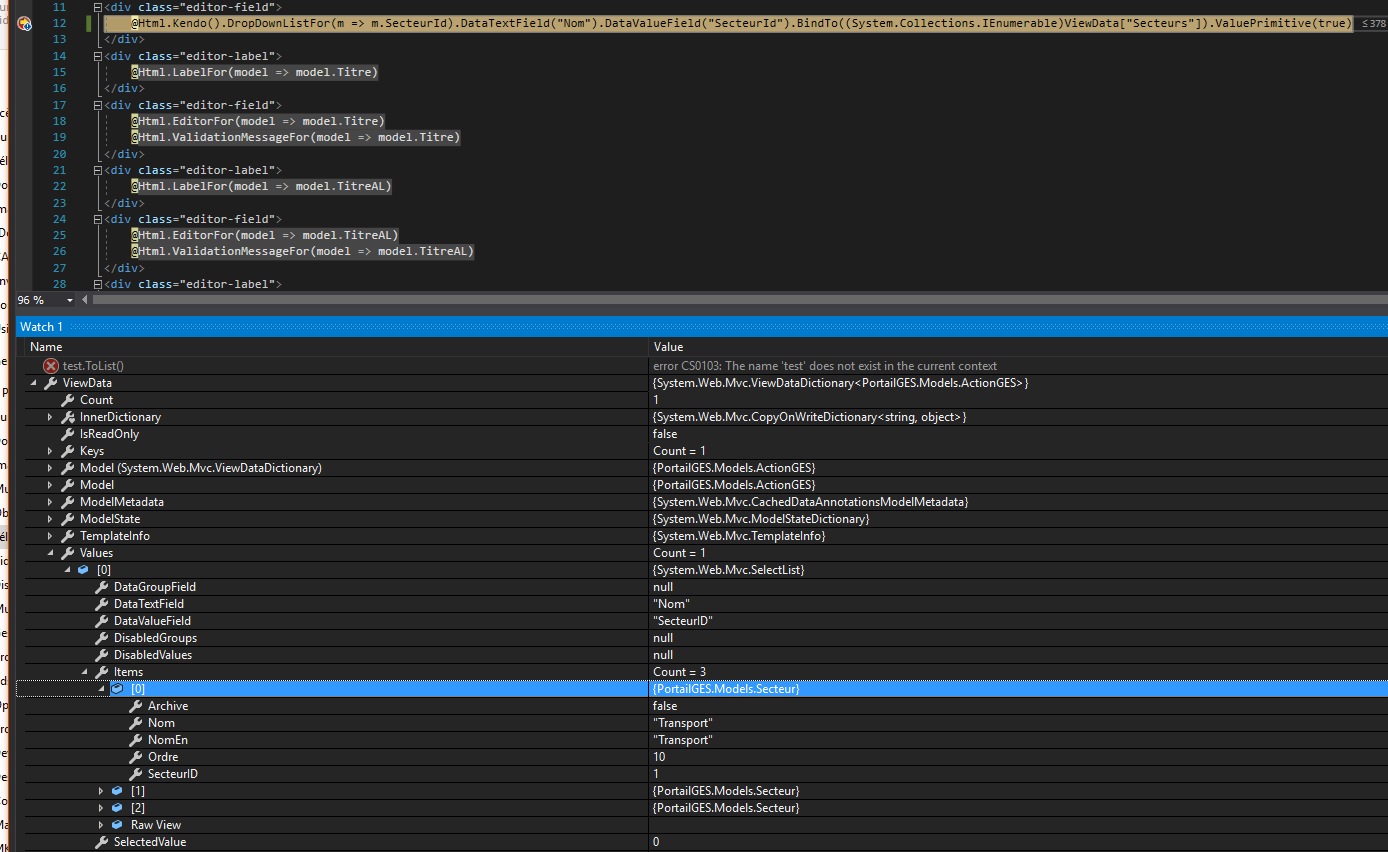
Task: Click the wrench icon beside SecteurID
Action: click(x=136, y=774)
